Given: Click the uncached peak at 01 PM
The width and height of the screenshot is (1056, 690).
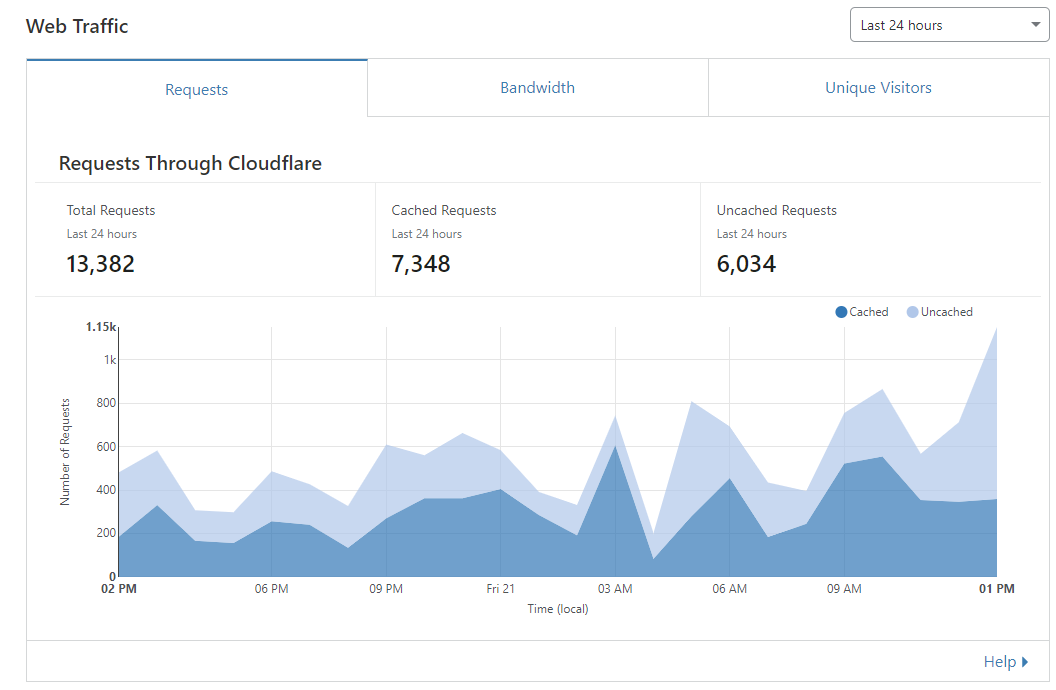Looking at the screenshot, I should (996, 329).
